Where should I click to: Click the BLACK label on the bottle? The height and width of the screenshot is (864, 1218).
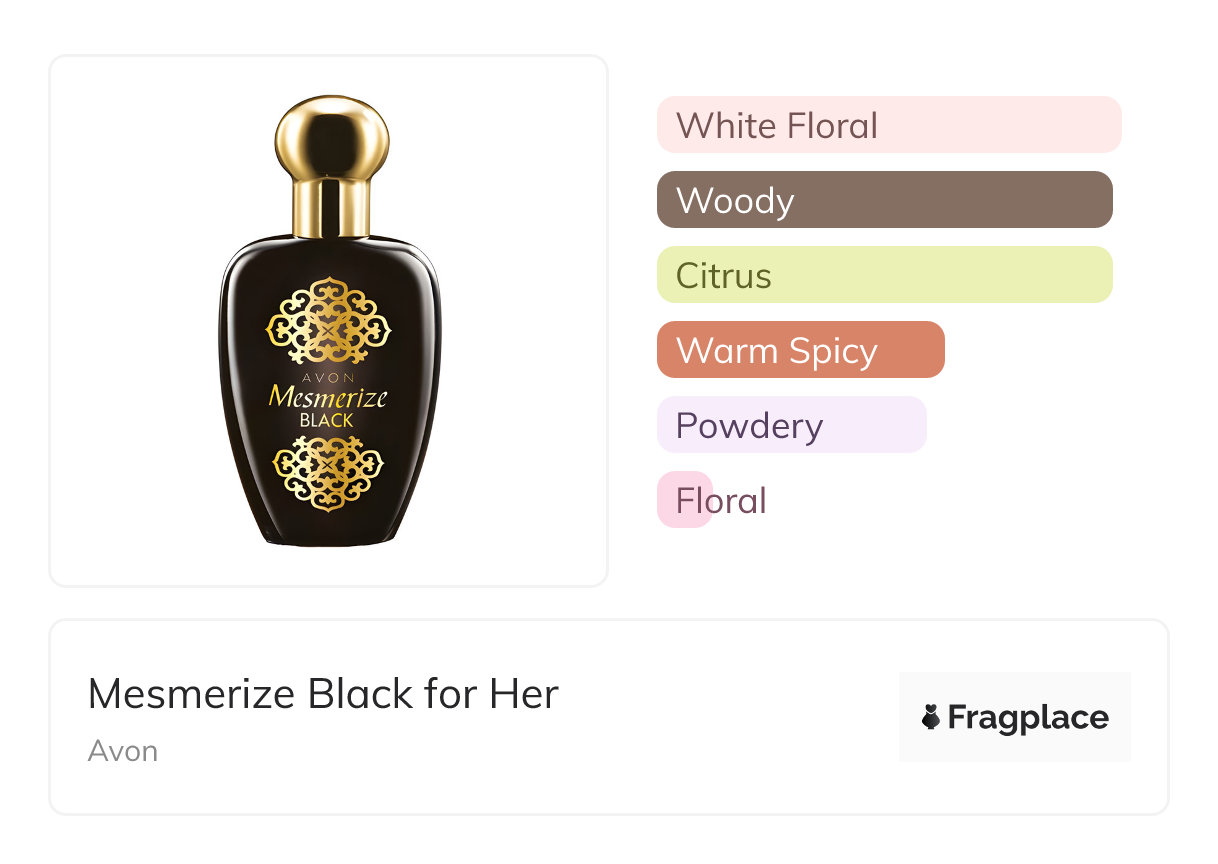(327, 421)
